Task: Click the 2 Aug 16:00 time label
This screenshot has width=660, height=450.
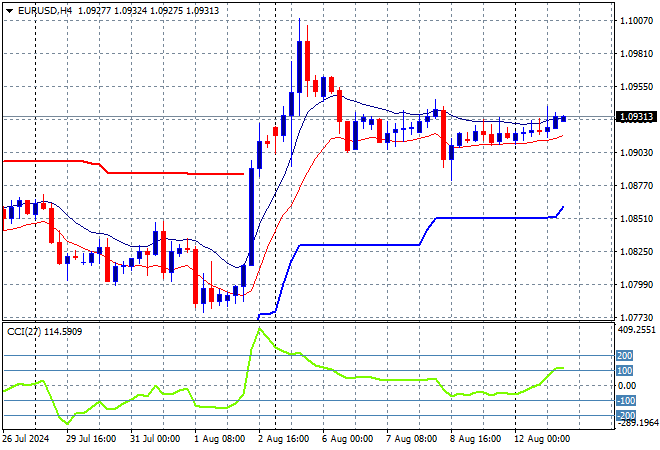Action: 284,439
